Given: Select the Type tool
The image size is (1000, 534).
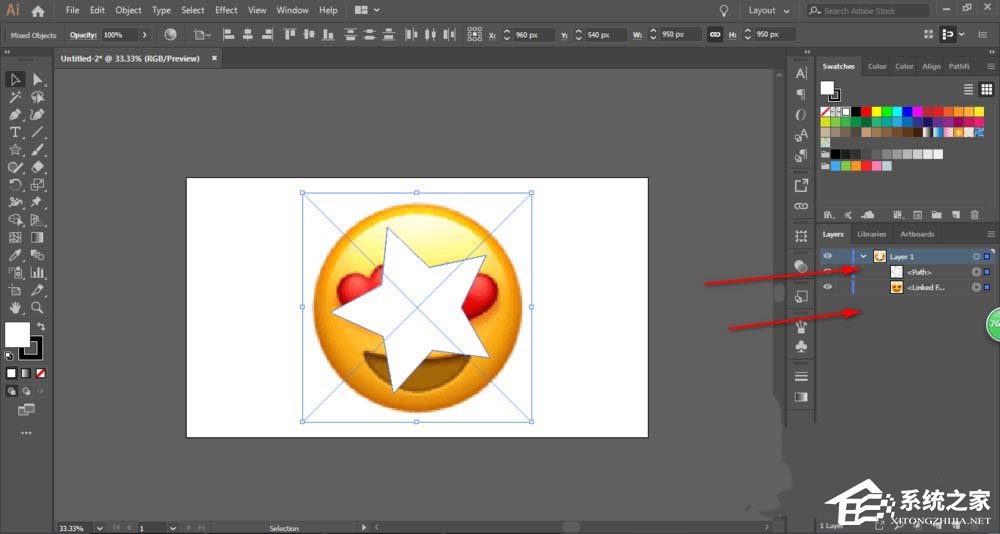Looking at the screenshot, I should pos(15,132).
